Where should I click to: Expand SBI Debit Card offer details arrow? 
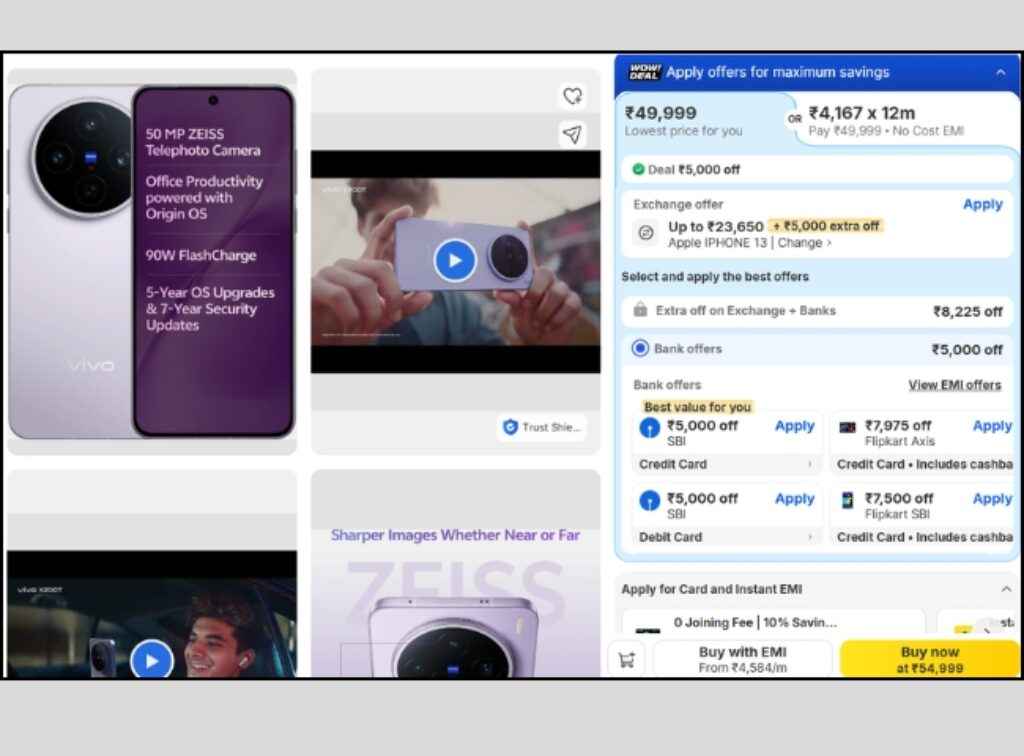pyautogui.click(x=810, y=537)
